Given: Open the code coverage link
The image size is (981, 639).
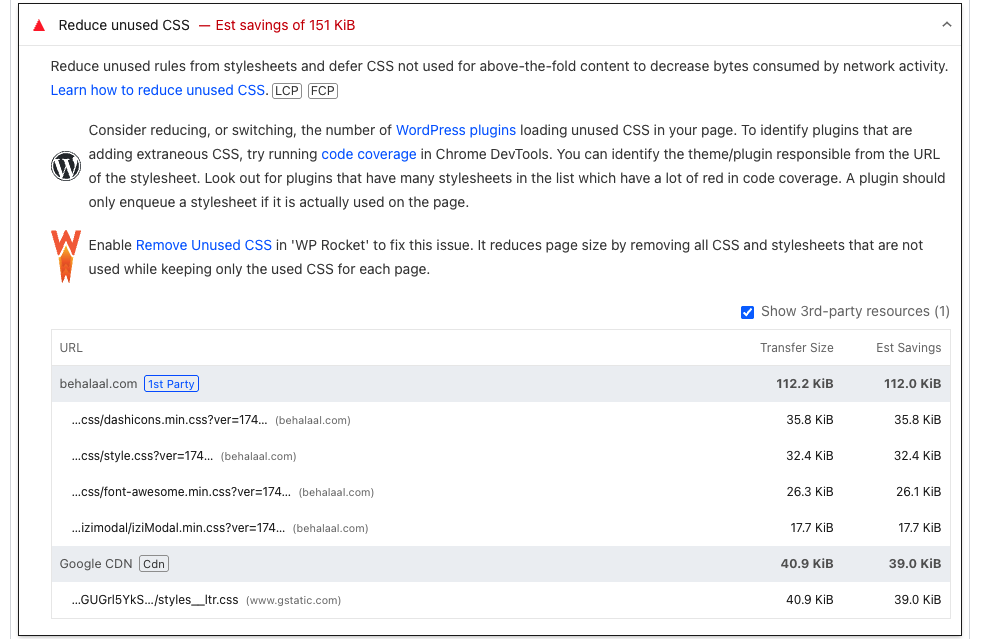Looking at the screenshot, I should point(369,155).
